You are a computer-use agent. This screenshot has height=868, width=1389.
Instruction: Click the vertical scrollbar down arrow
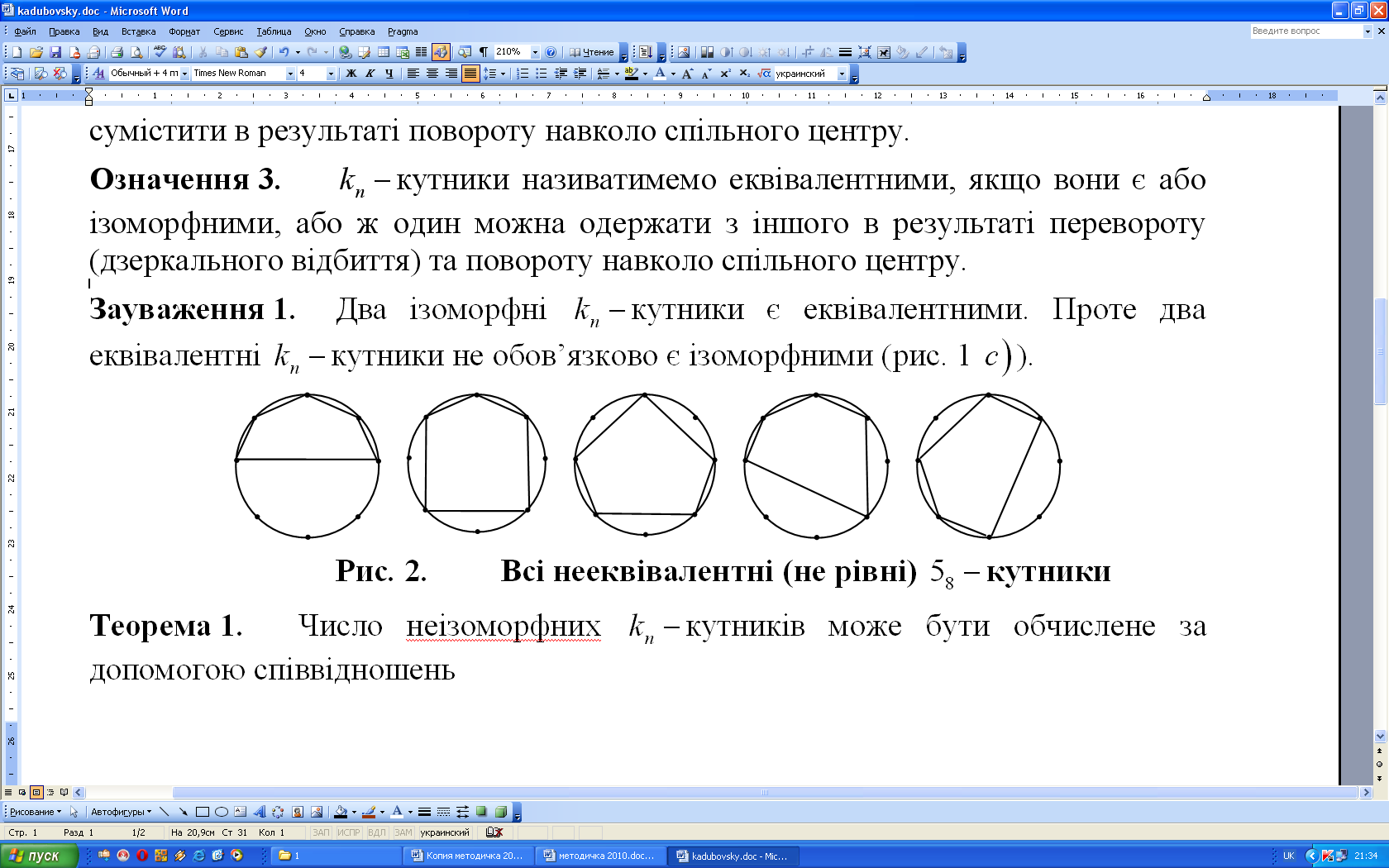click(x=1380, y=737)
